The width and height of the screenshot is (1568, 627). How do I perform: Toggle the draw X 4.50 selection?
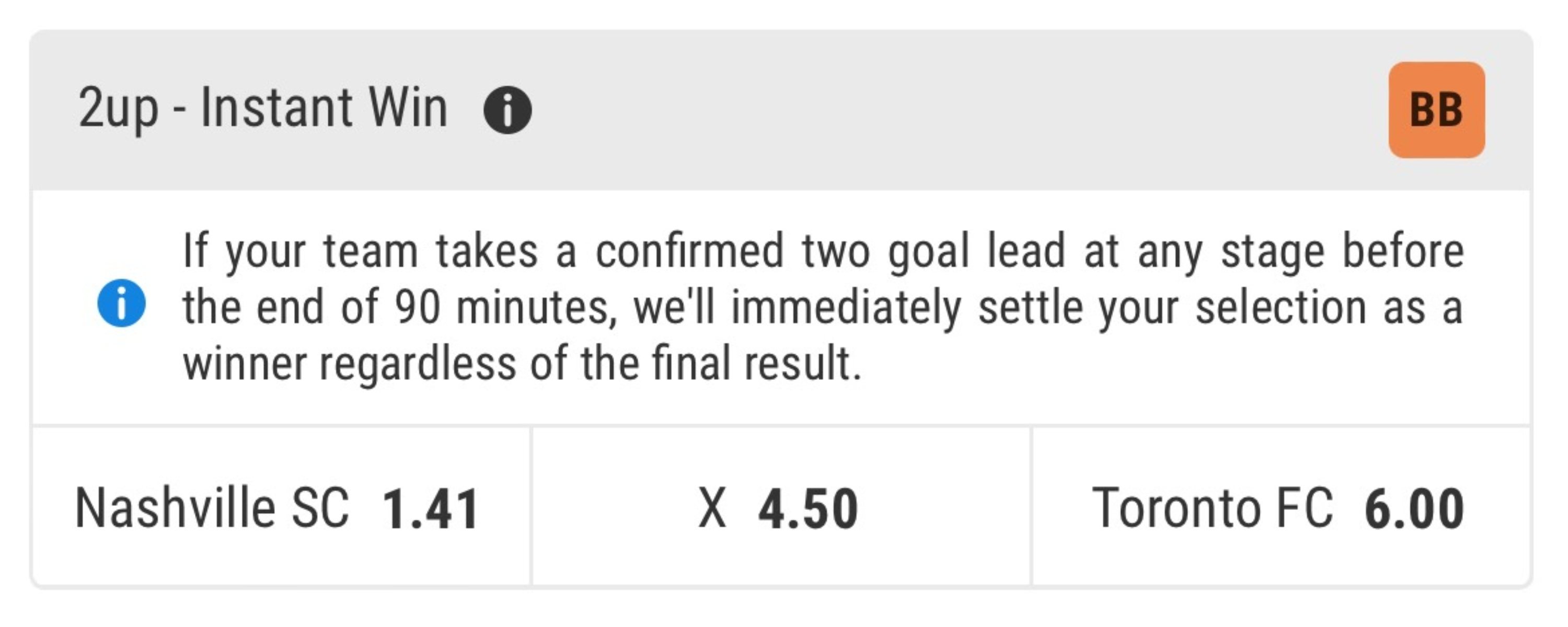pos(780,507)
